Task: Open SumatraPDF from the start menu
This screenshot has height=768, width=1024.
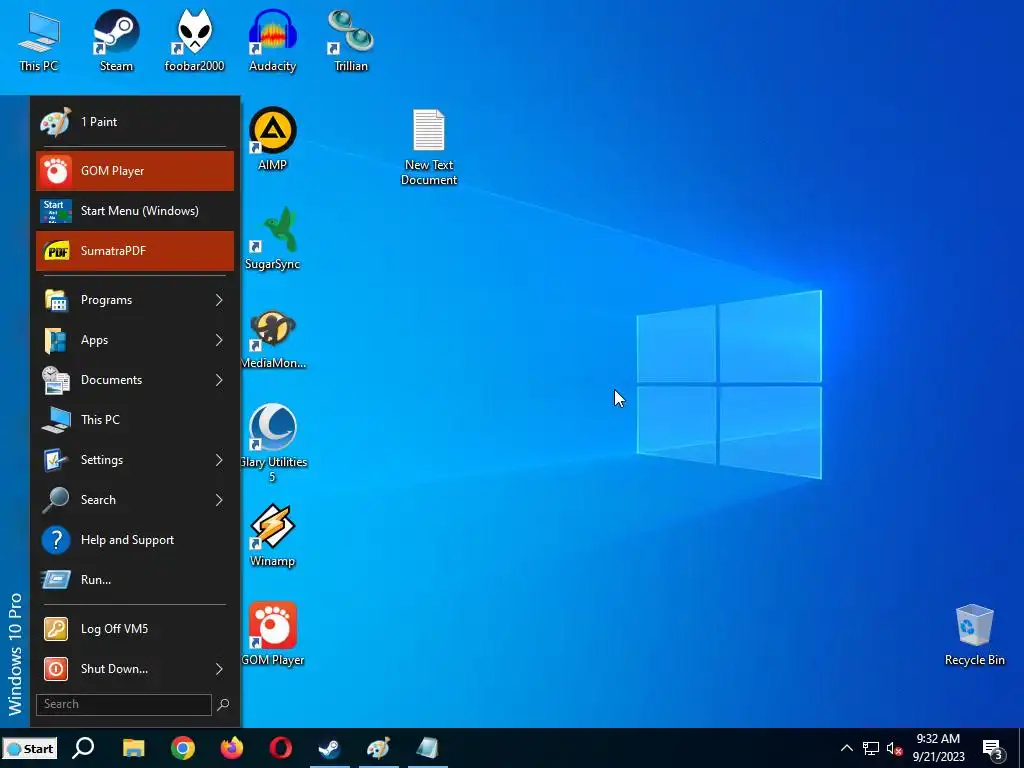Action: pyautogui.click(x=135, y=251)
